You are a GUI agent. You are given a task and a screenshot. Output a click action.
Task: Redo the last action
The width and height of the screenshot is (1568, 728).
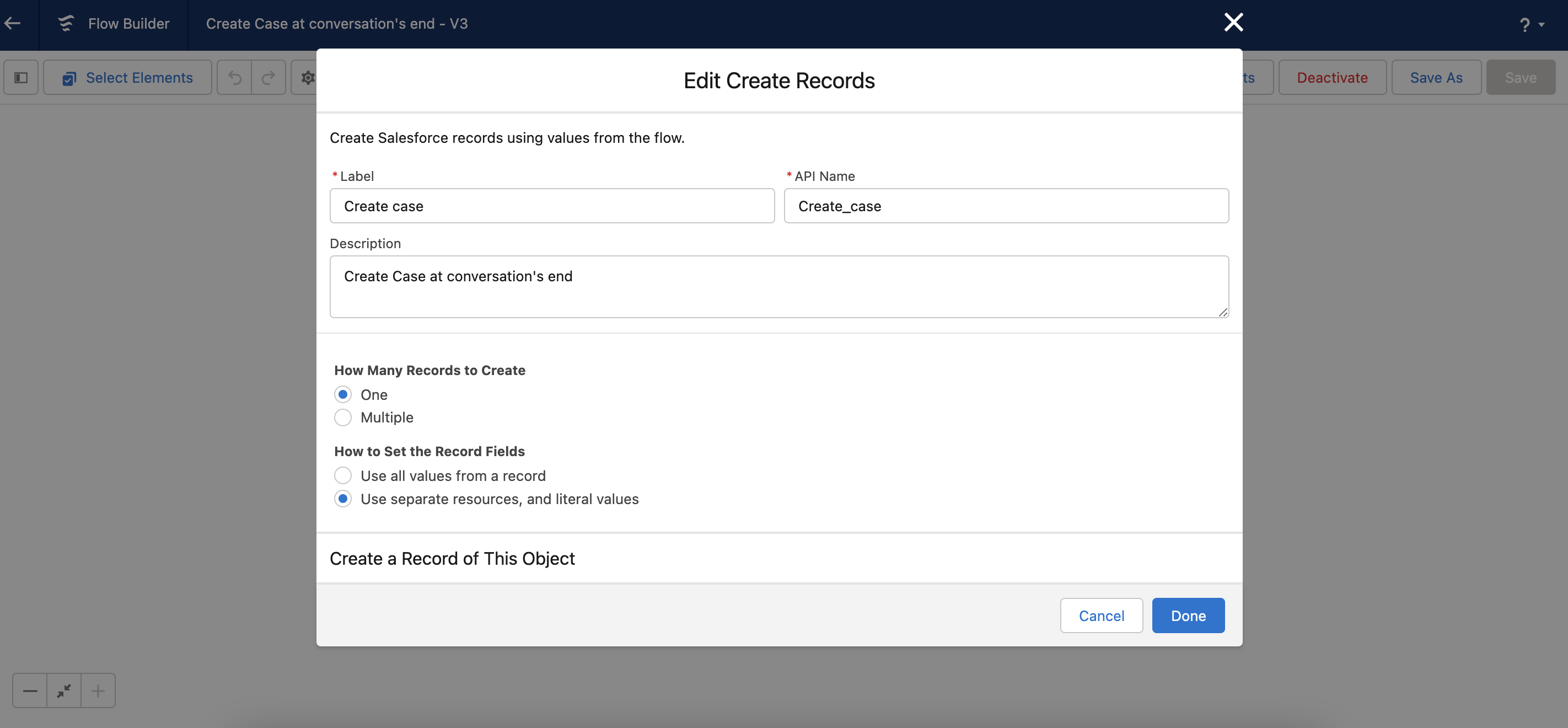point(269,77)
